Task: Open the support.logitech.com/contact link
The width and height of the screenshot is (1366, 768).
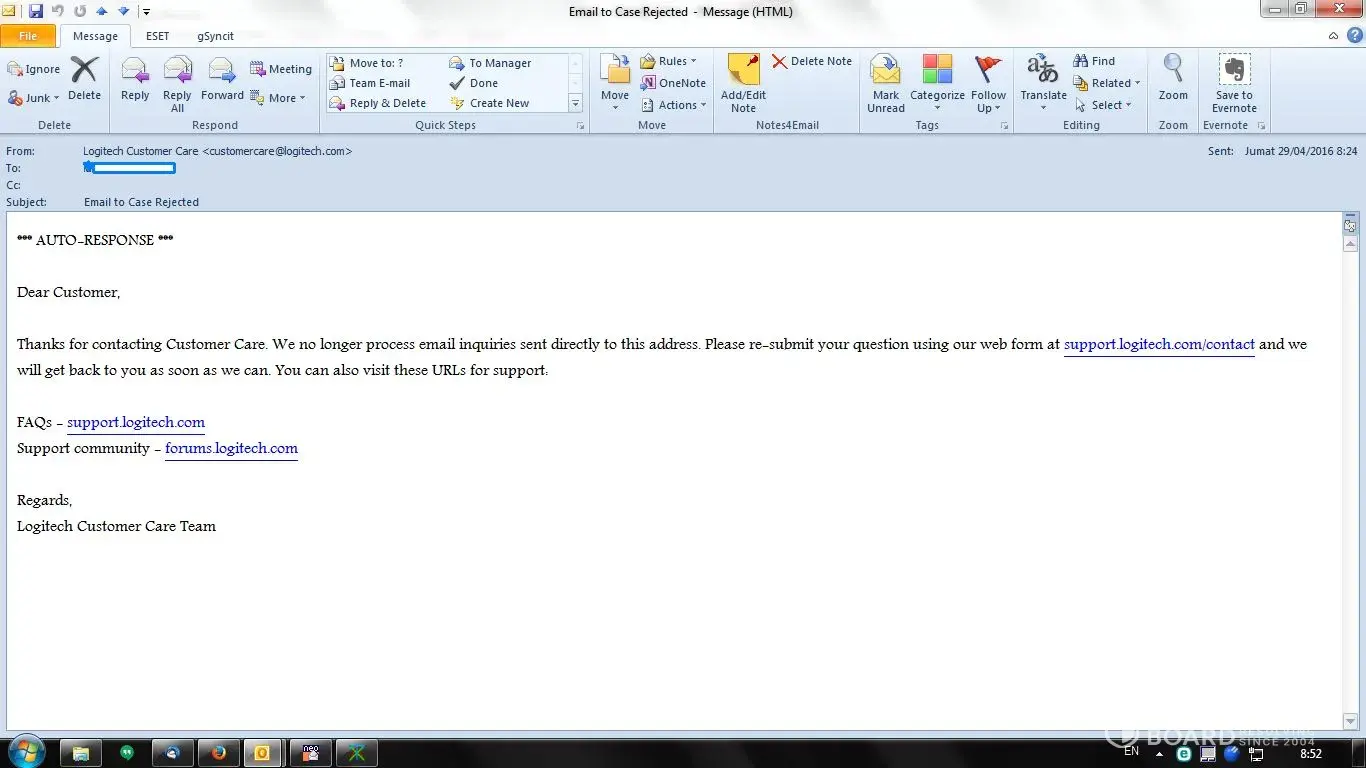Action: tap(1158, 344)
